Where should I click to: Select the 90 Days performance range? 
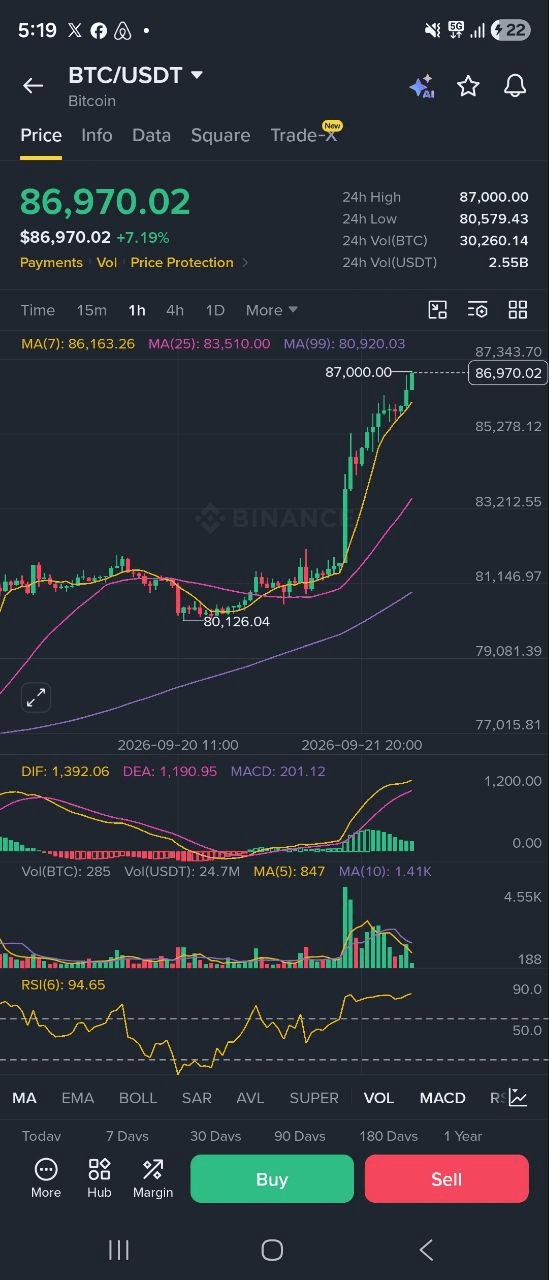point(300,1136)
